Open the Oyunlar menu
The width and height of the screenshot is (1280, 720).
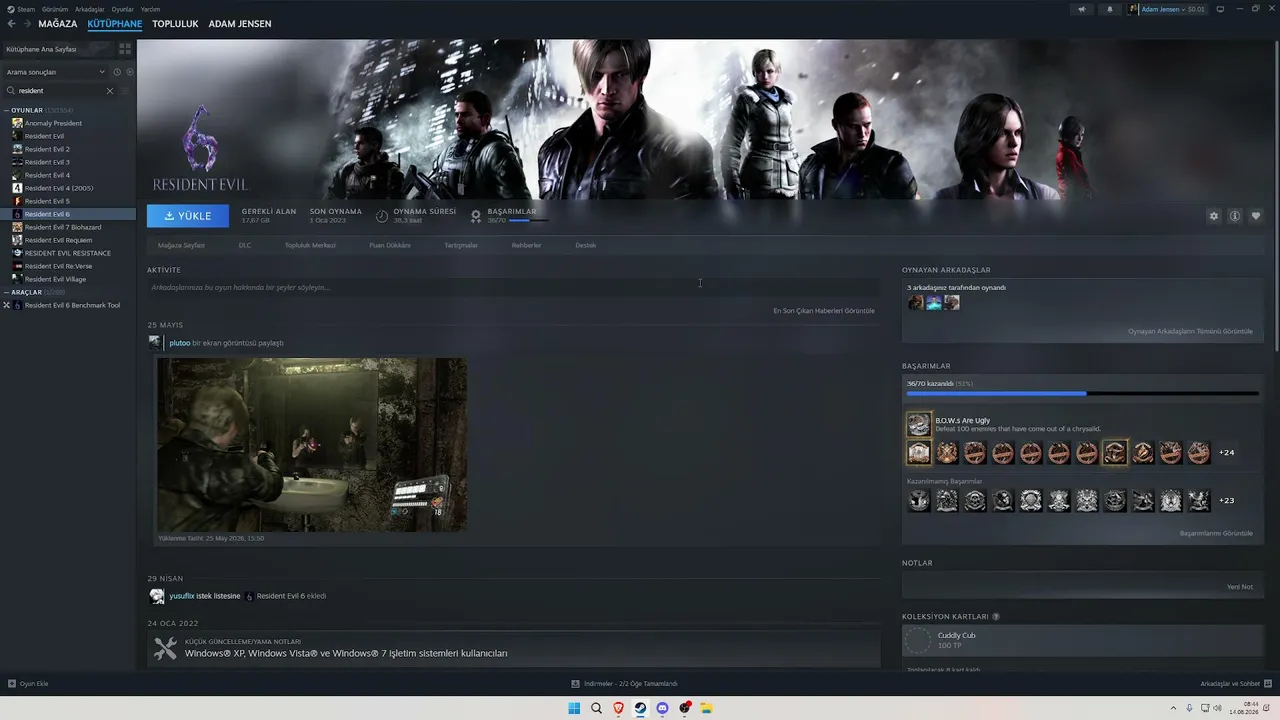(123, 9)
